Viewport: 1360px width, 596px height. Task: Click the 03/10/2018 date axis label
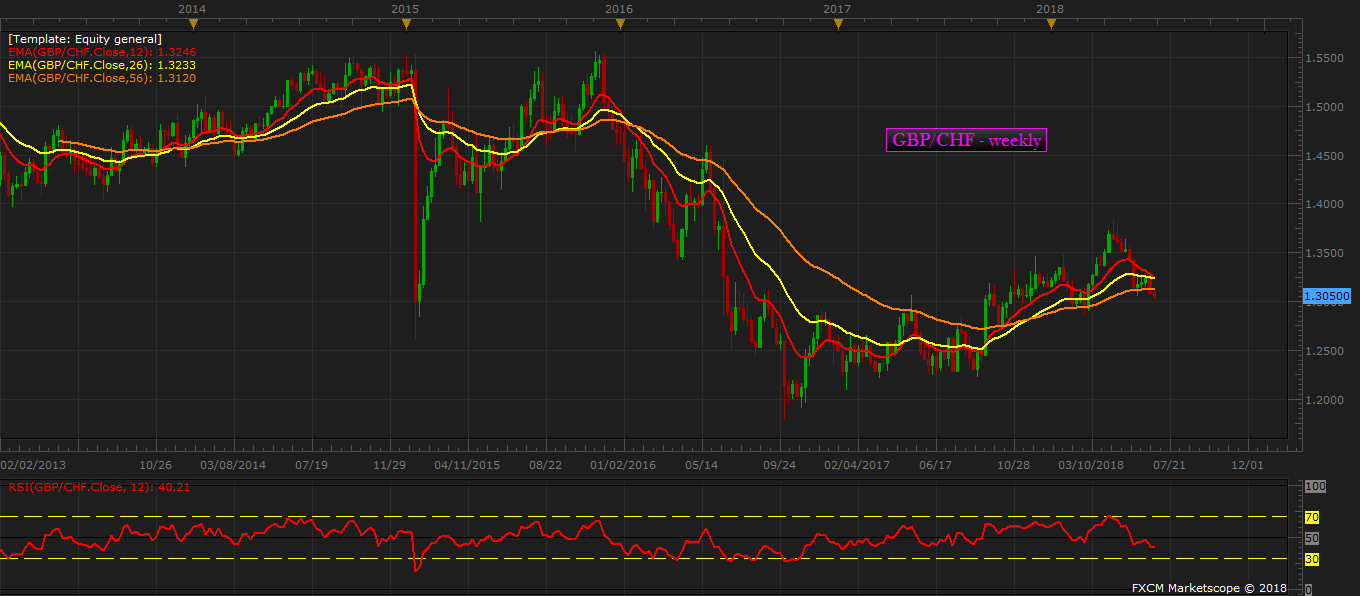1092,465
